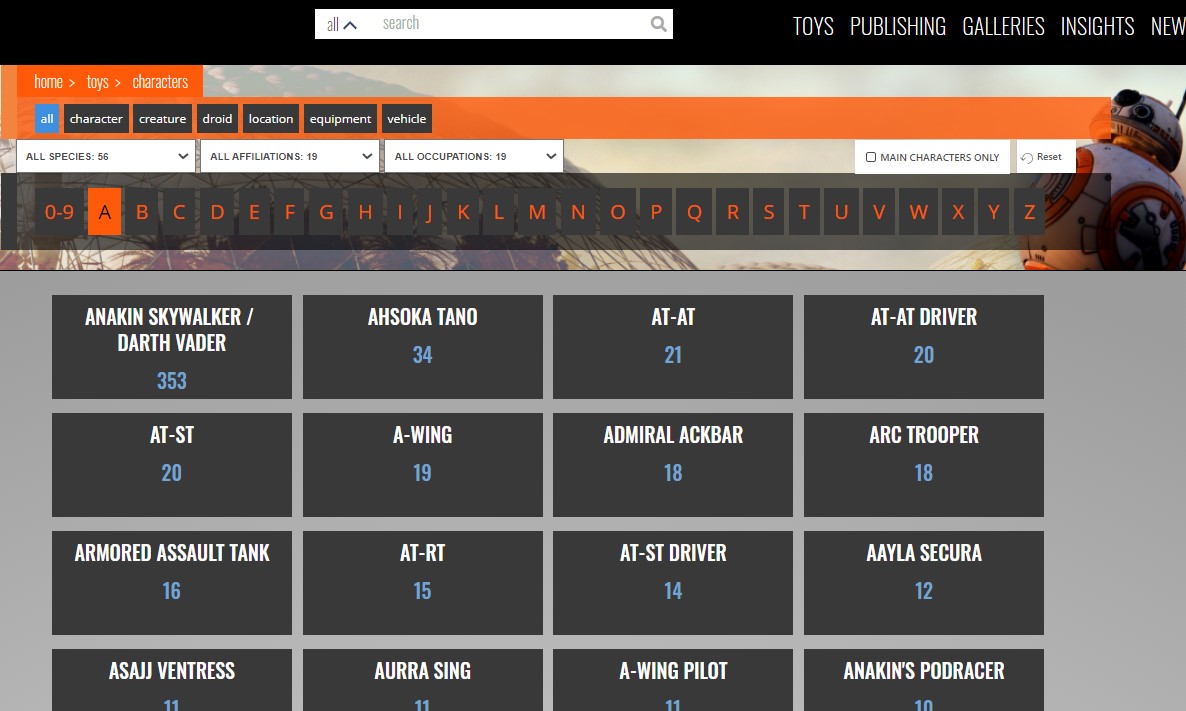Click the Reset filters button
This screenshot has width=1186, height=711.
1042,157
